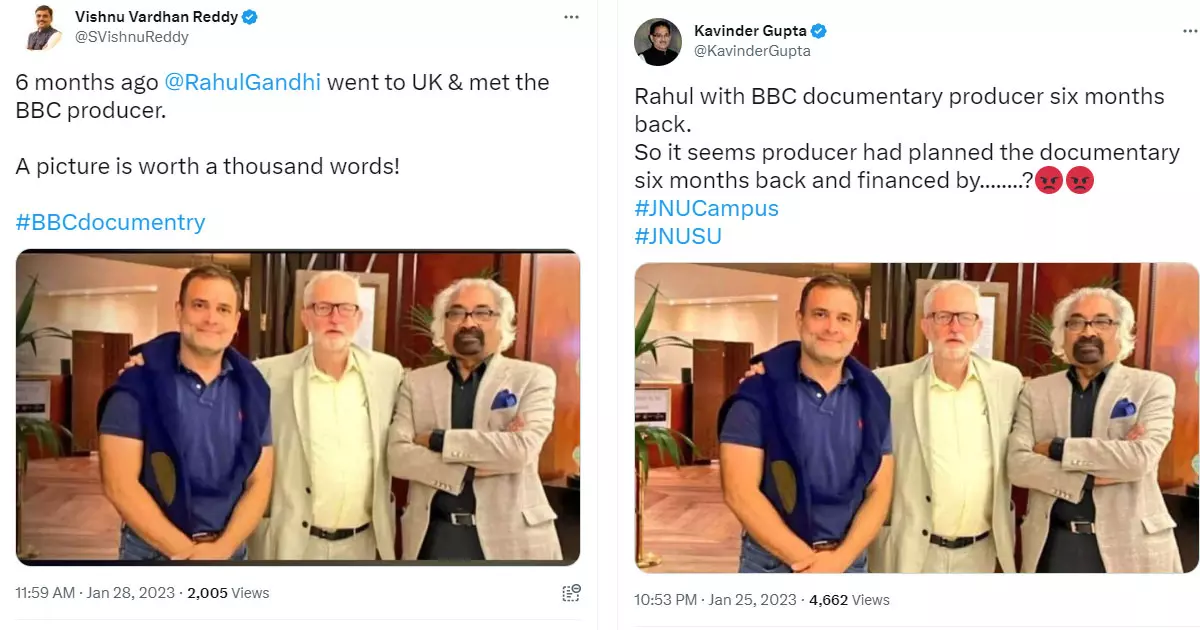The height and width of the screenshot is (630, 1200).
Task: Open the @SVishnuReddy handle link
Action: (x=132, y=37)
